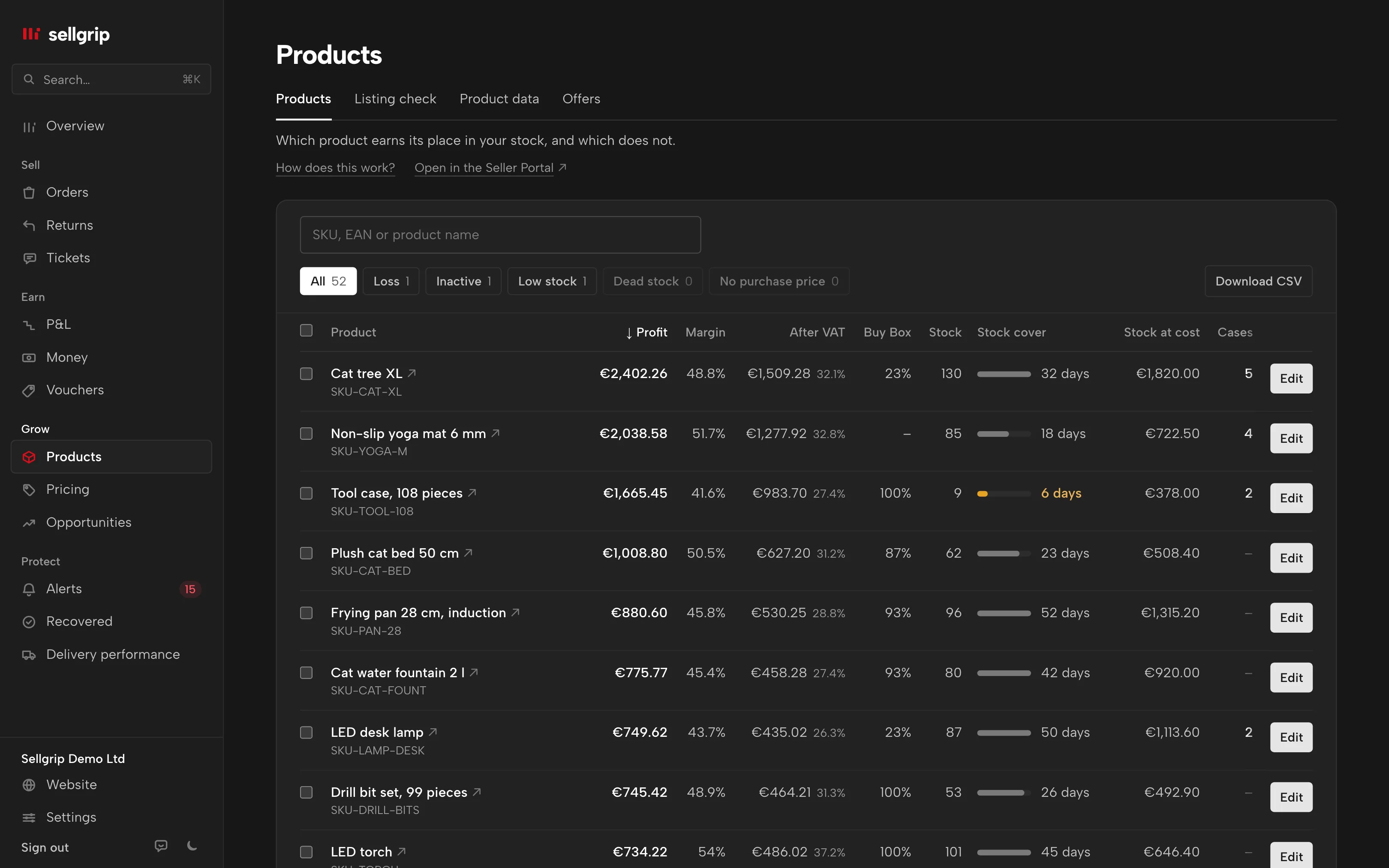This screenshot has width=1389, height=868.
Task: Tick the select-all checkbox in table header
Action: click(307, 330)
